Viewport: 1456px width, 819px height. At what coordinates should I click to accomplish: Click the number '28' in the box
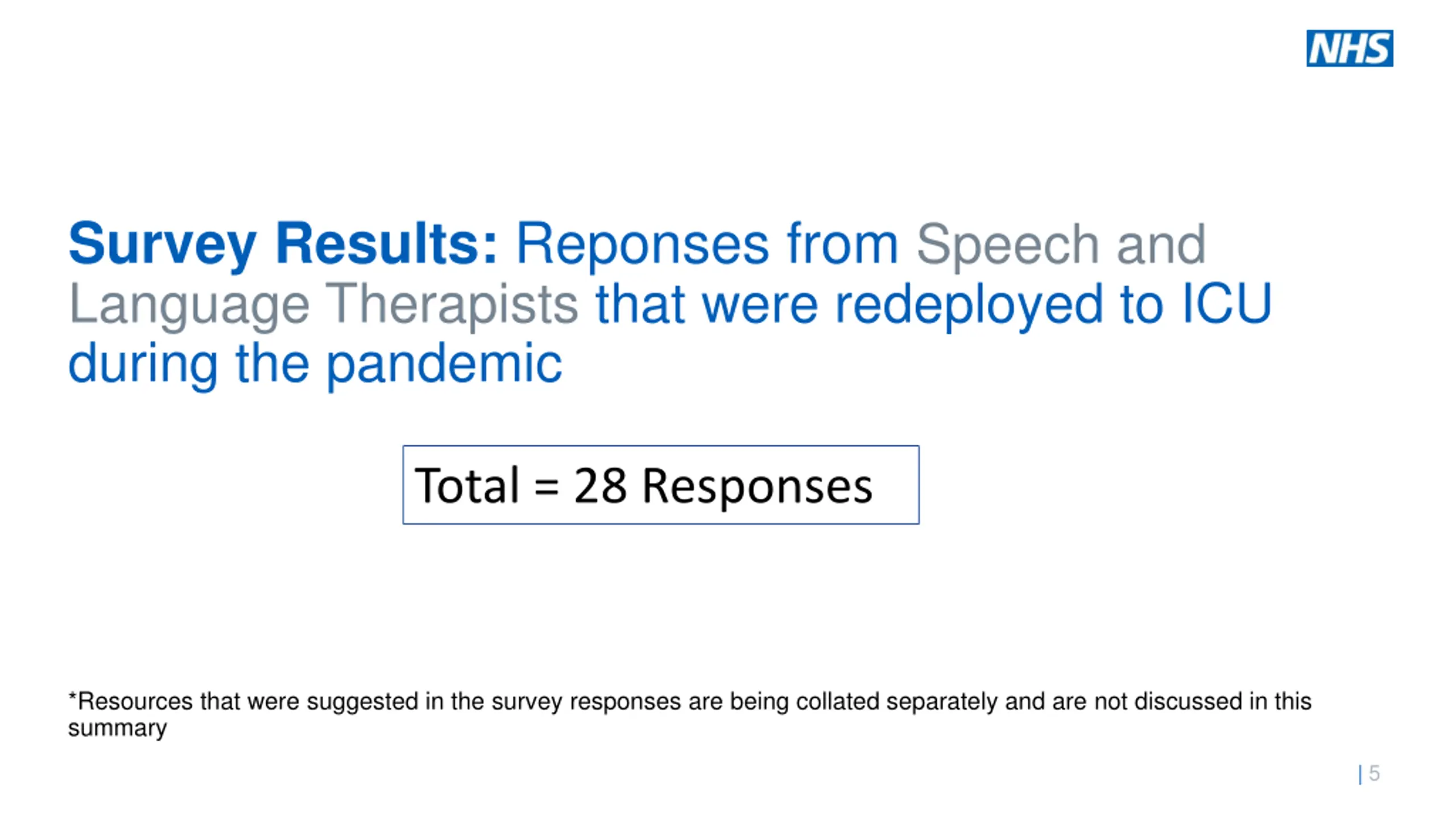tap(600, 485)
